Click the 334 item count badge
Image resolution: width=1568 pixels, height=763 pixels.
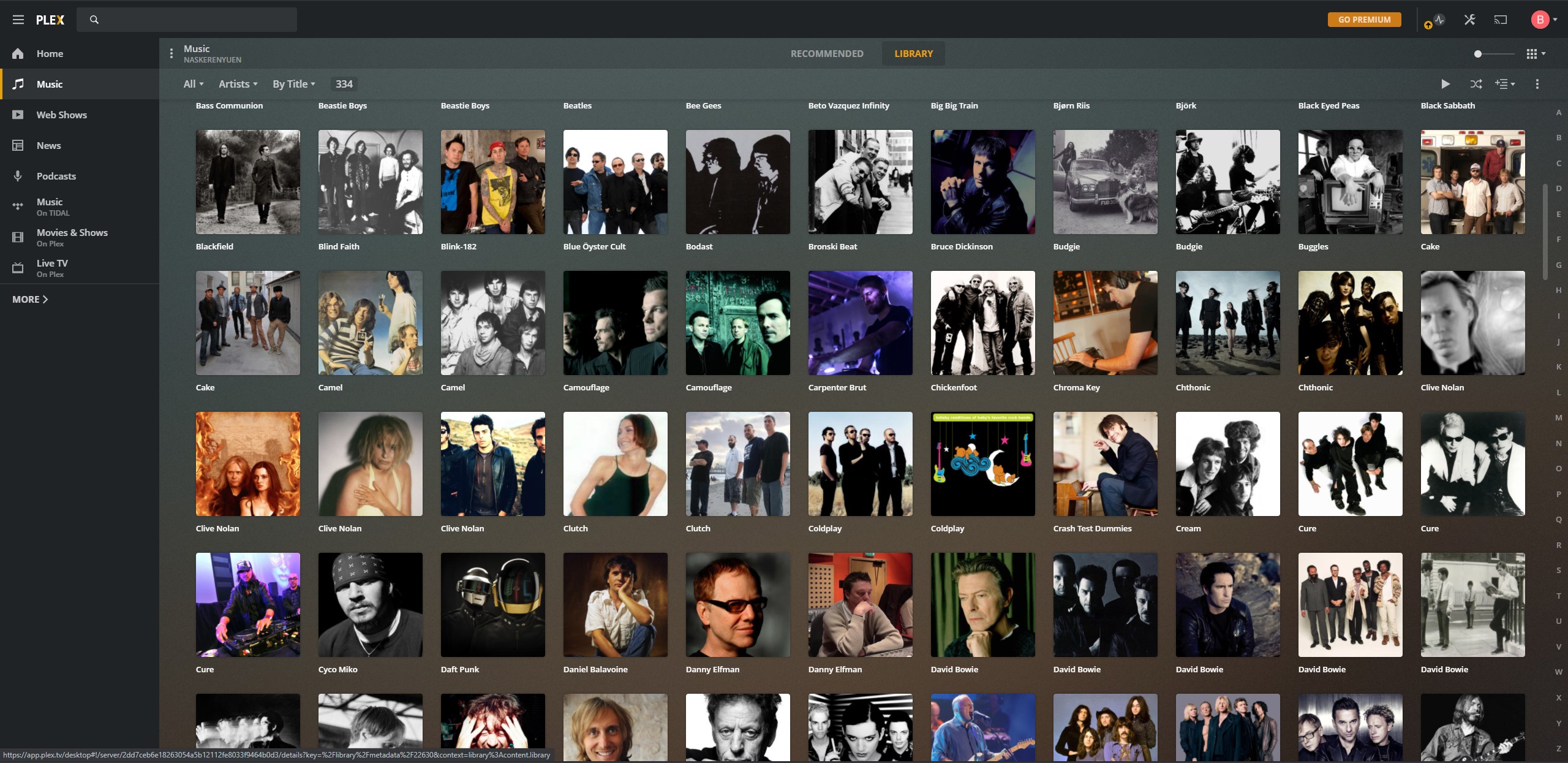[x=344, y=84]
